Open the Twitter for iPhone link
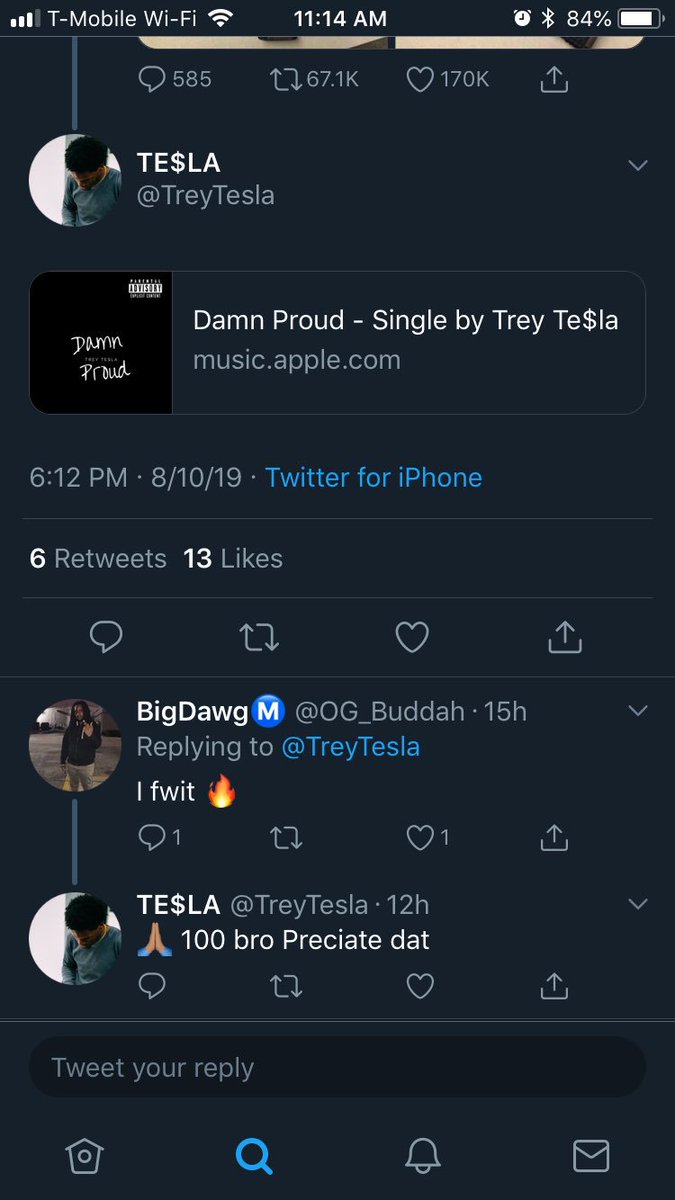This screenshot has width=675, height=1200. coord(373,478)
